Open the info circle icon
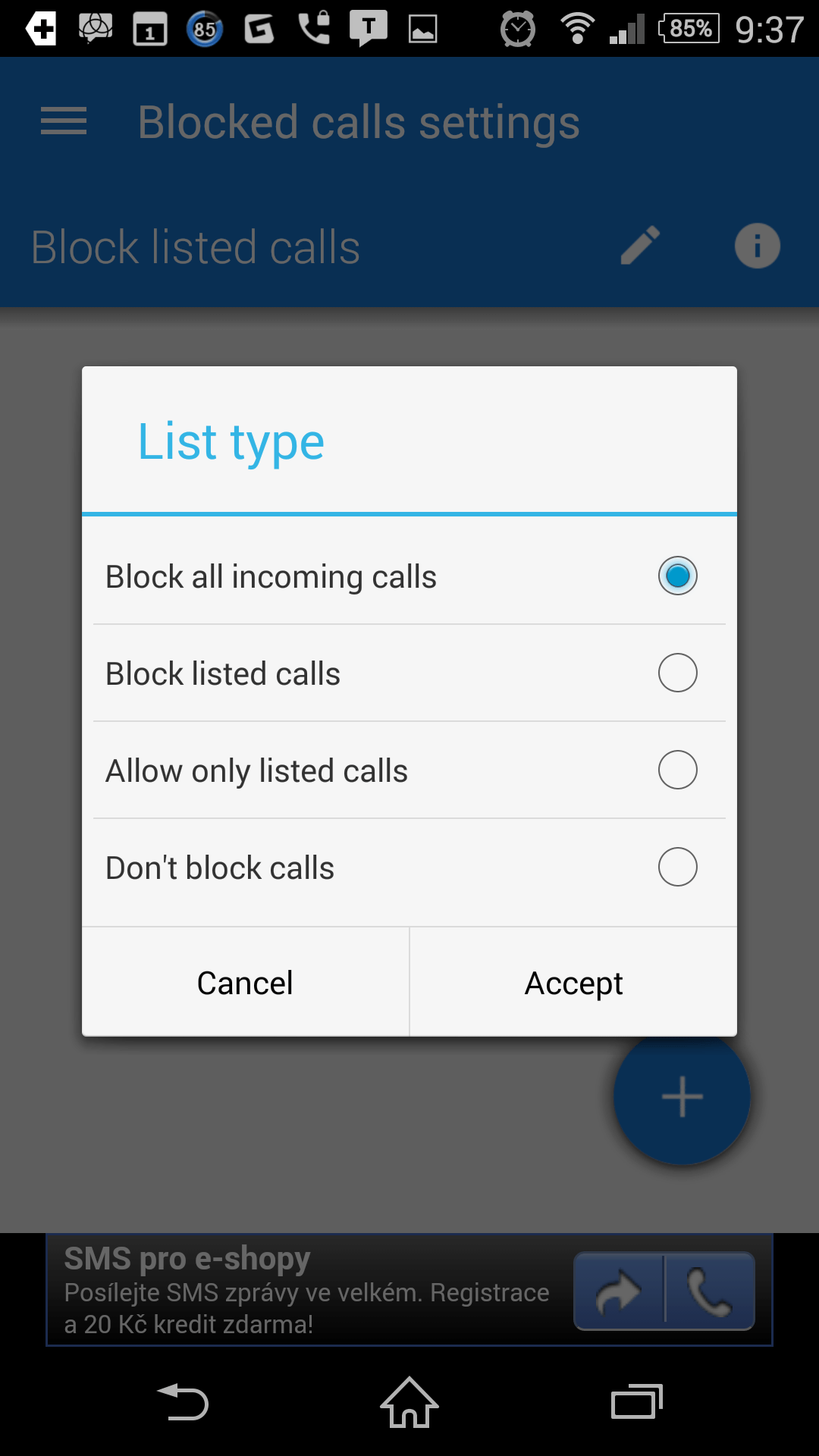Screen dimensions: 819x1456 pyautogui.click(x=757, y=246)
